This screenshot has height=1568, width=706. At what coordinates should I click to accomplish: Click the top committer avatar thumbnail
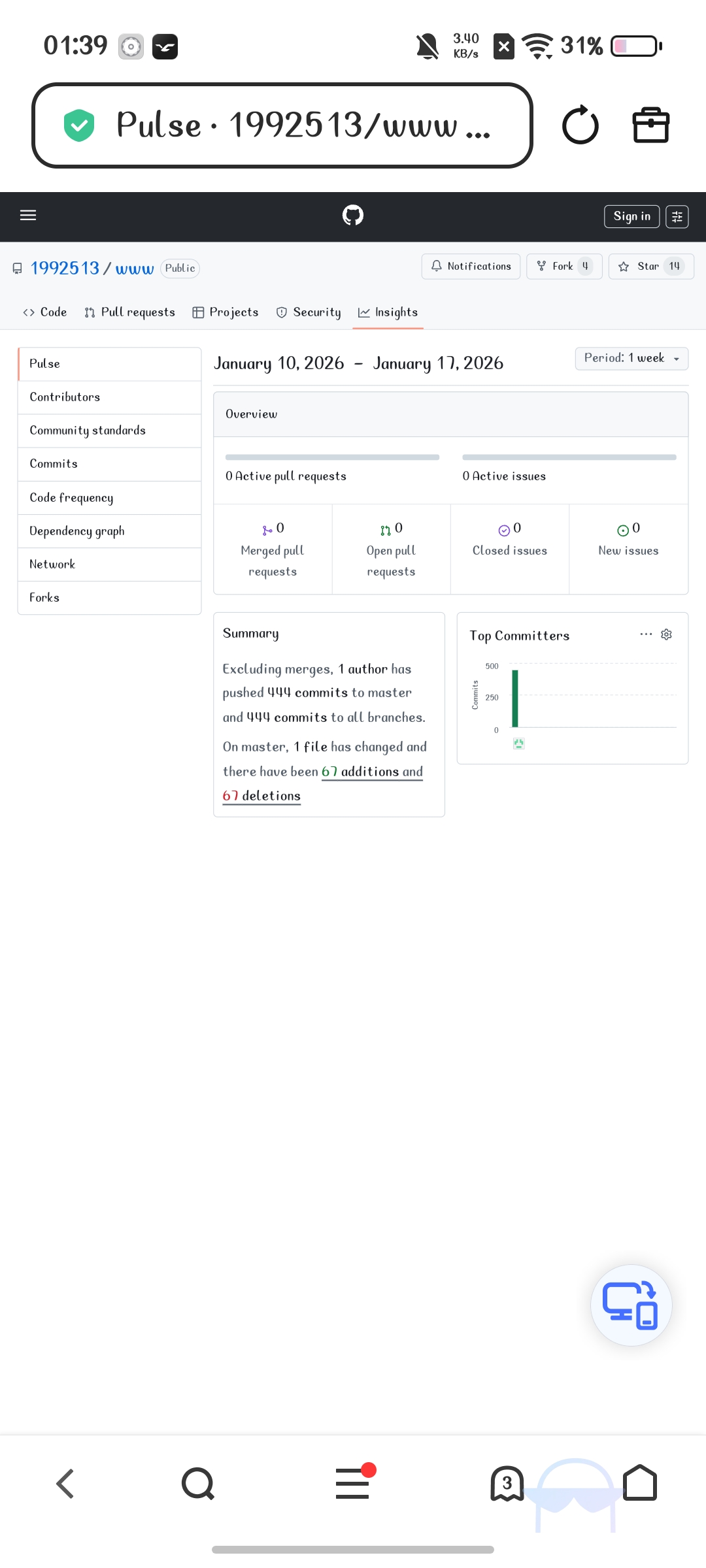[519, 743]
